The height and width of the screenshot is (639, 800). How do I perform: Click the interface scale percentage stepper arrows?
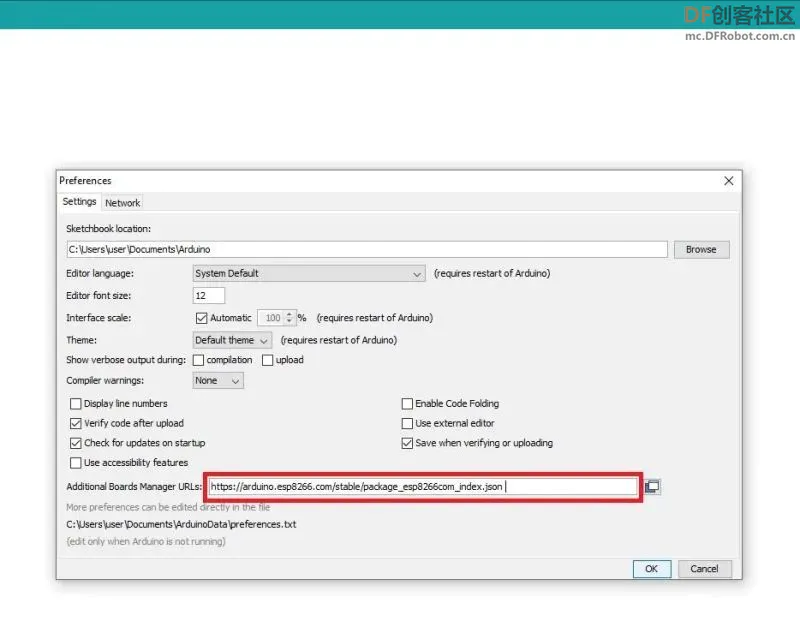point(289,318)
